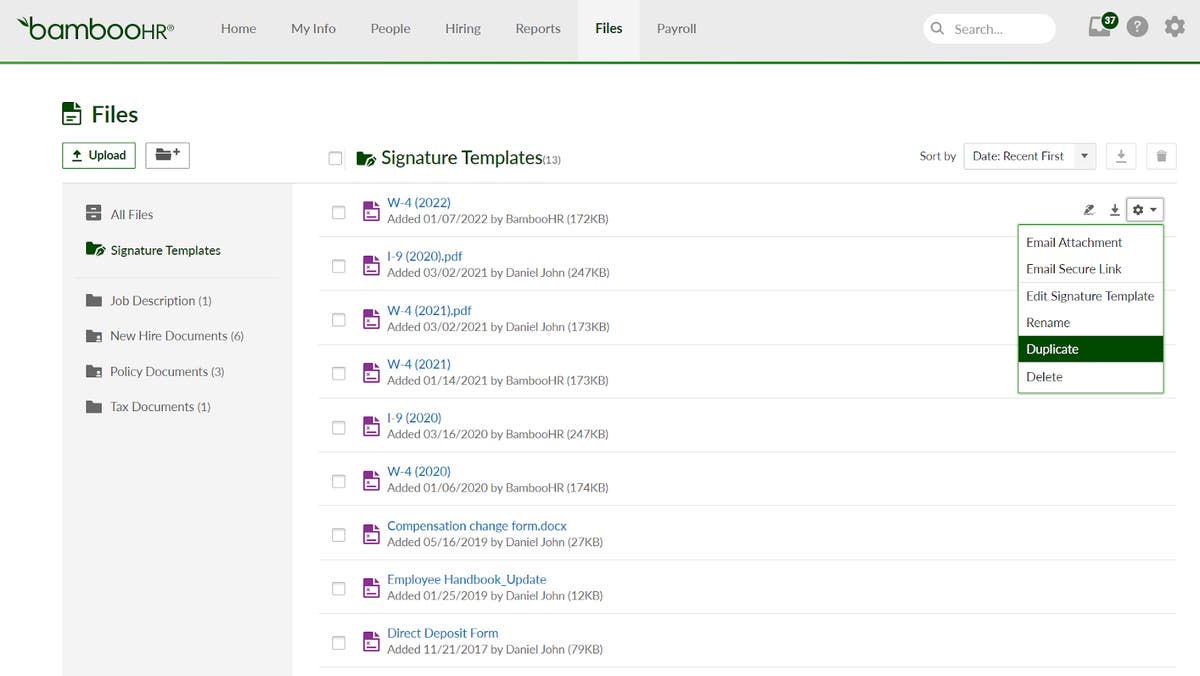
Task: Open the notifications bell icon
Action: (x=1100, y=27)
